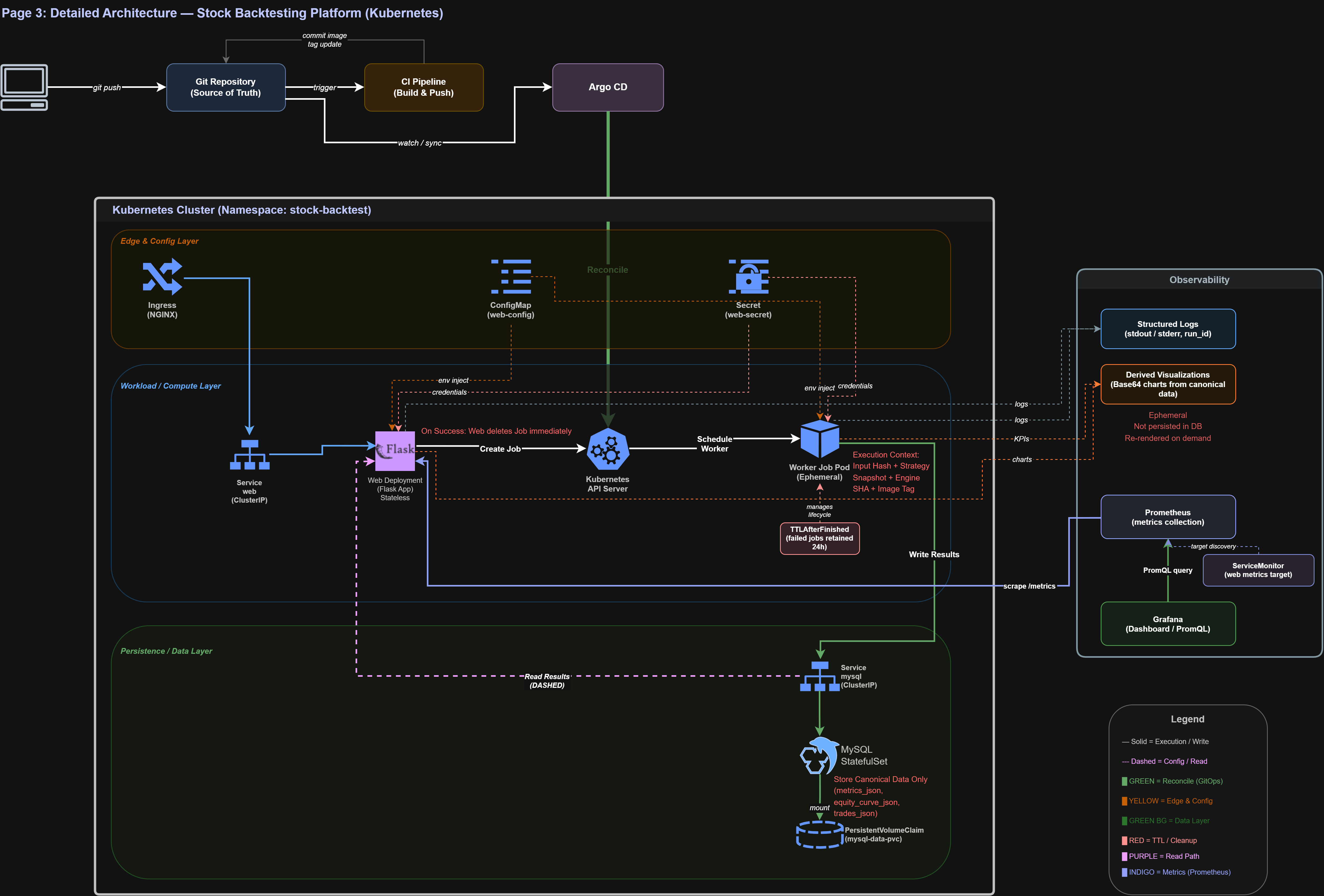Click the 'git push' arrow label
This screenshot has width=1324, height=896.
(107, 88)
